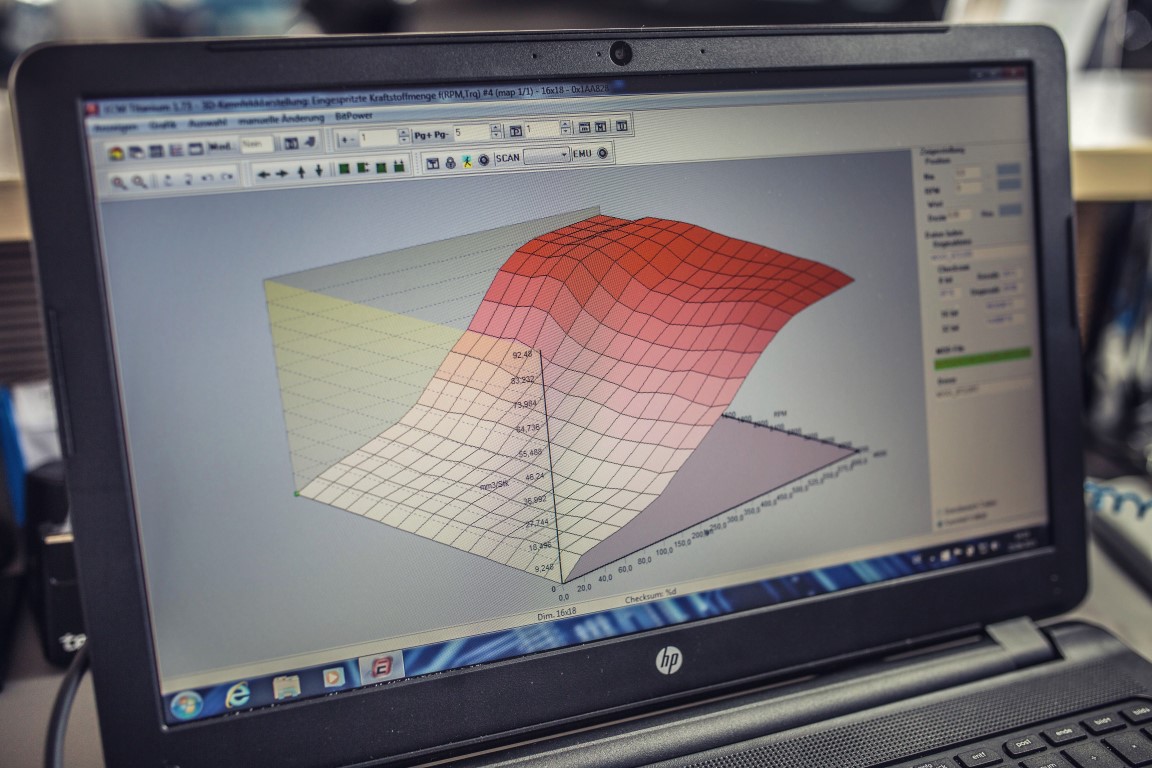Click the down arrow navigation icon
Screen dimensions: 1152x768
(319, 171)
